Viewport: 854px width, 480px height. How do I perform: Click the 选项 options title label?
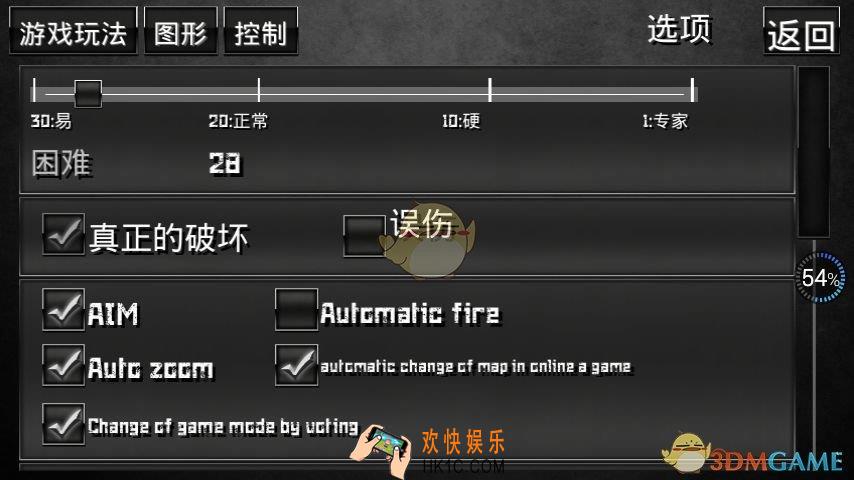coord(679,28)
